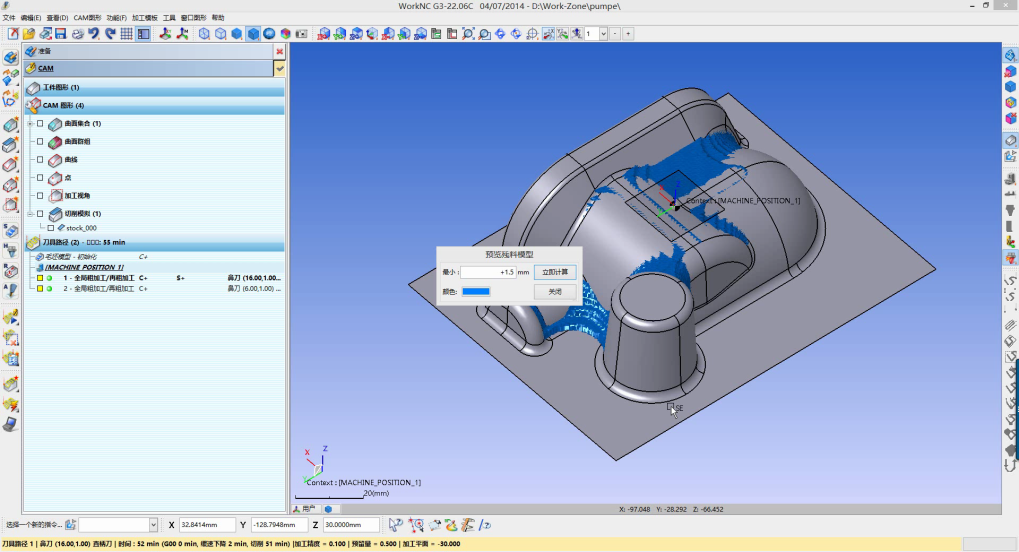The width and height of the screenshot is (1019, 552).
Task: Open the CAM图形 menu
Action: click(x=87, y=18)
